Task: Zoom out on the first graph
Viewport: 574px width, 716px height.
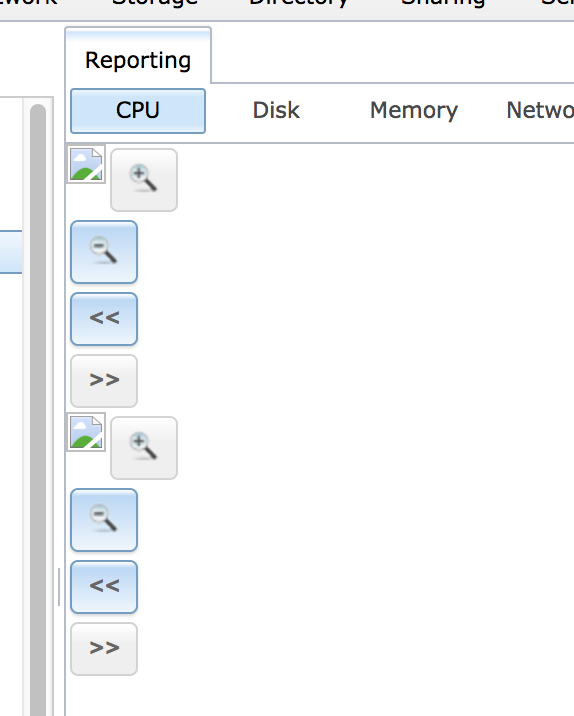Action: [x=104, y=252]
